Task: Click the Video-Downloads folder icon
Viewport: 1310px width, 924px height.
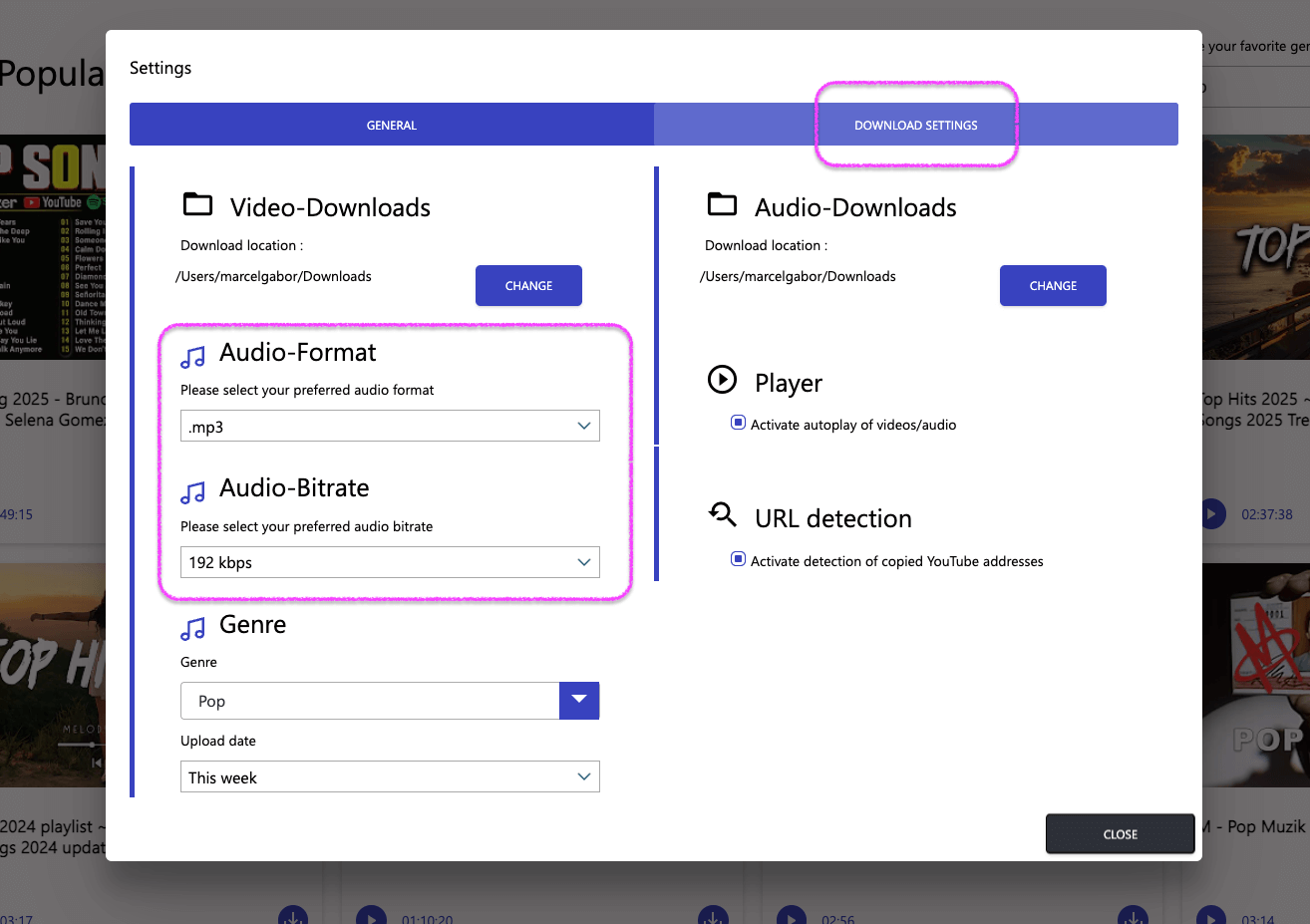Action: (x=197, y=203)
